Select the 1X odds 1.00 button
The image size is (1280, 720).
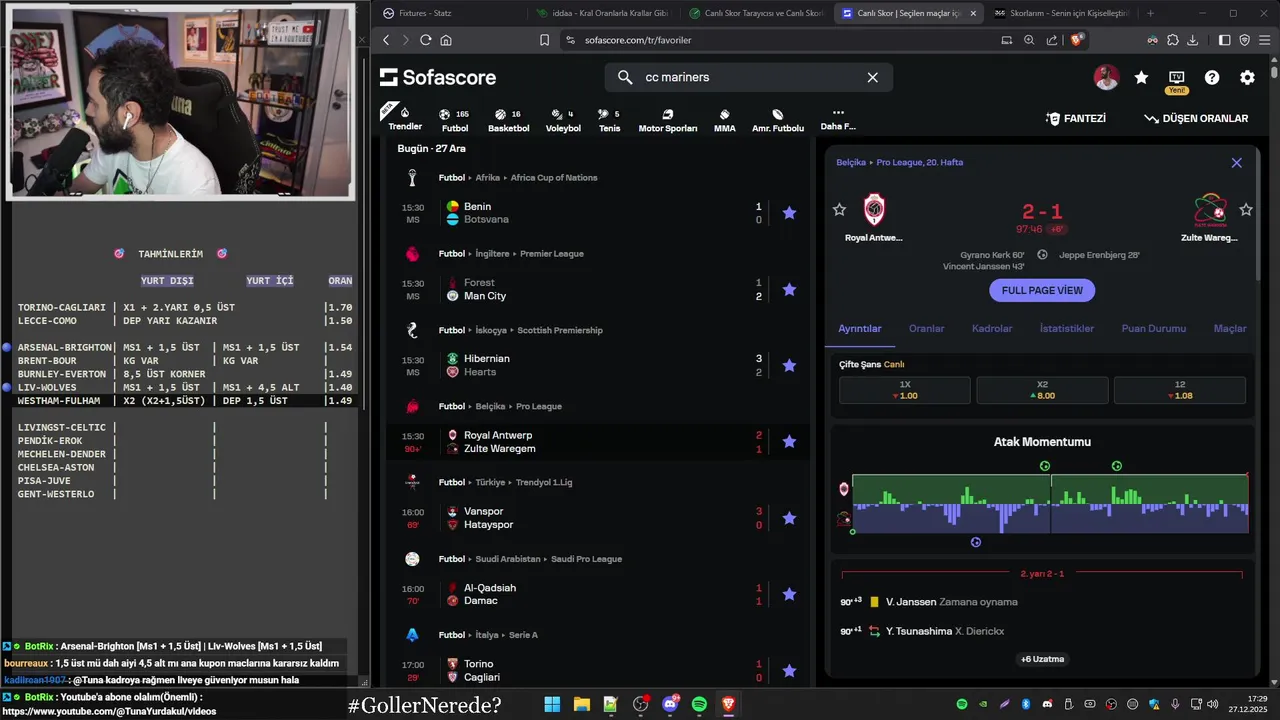pyautogui.click(x=905, y=390)
